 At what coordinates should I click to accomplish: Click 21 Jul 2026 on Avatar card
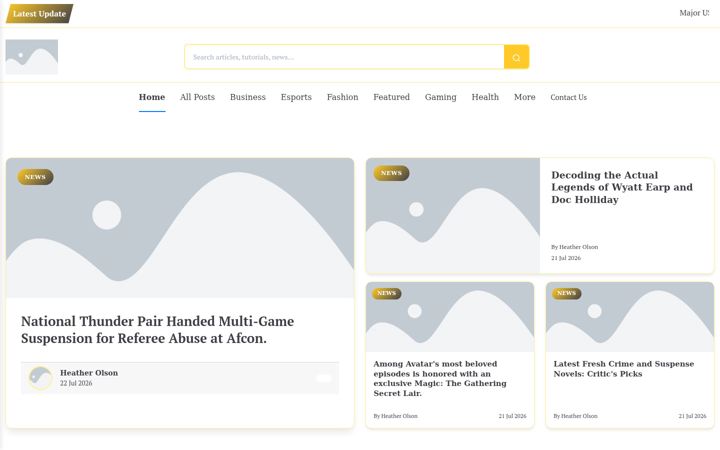click(x=512, y=416)
